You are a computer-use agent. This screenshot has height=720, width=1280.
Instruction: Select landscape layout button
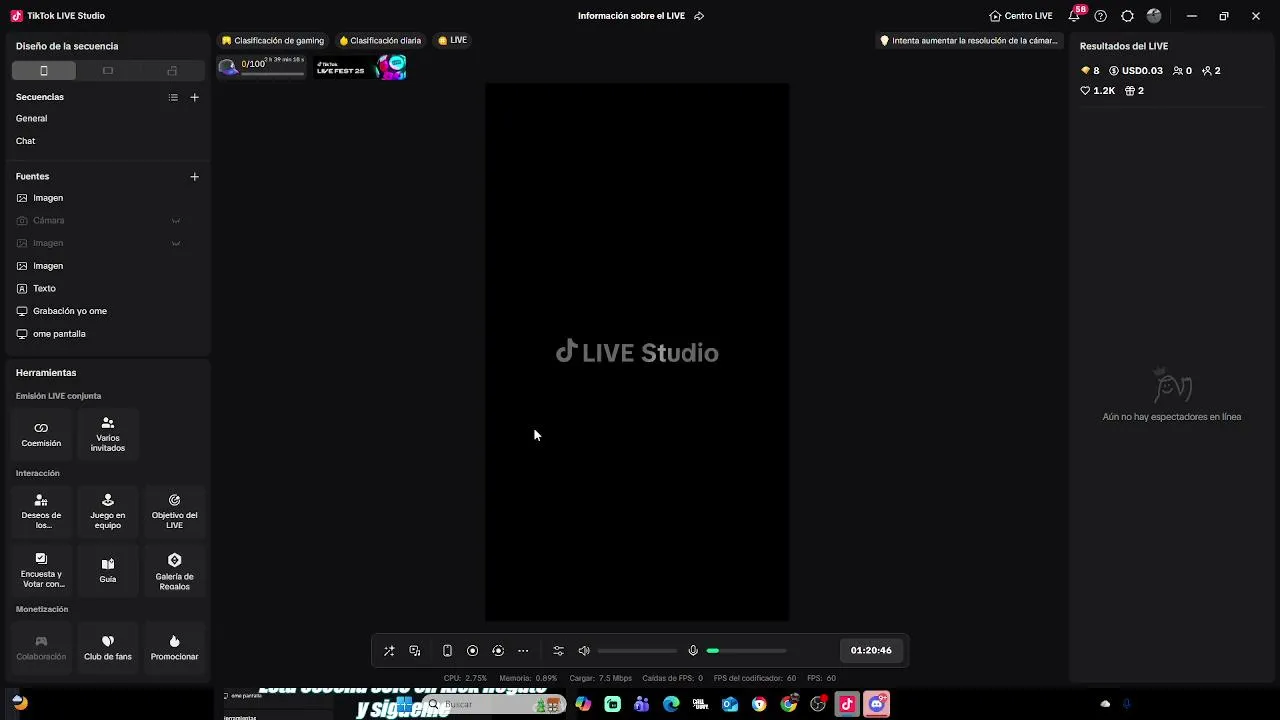coord(108,70)
